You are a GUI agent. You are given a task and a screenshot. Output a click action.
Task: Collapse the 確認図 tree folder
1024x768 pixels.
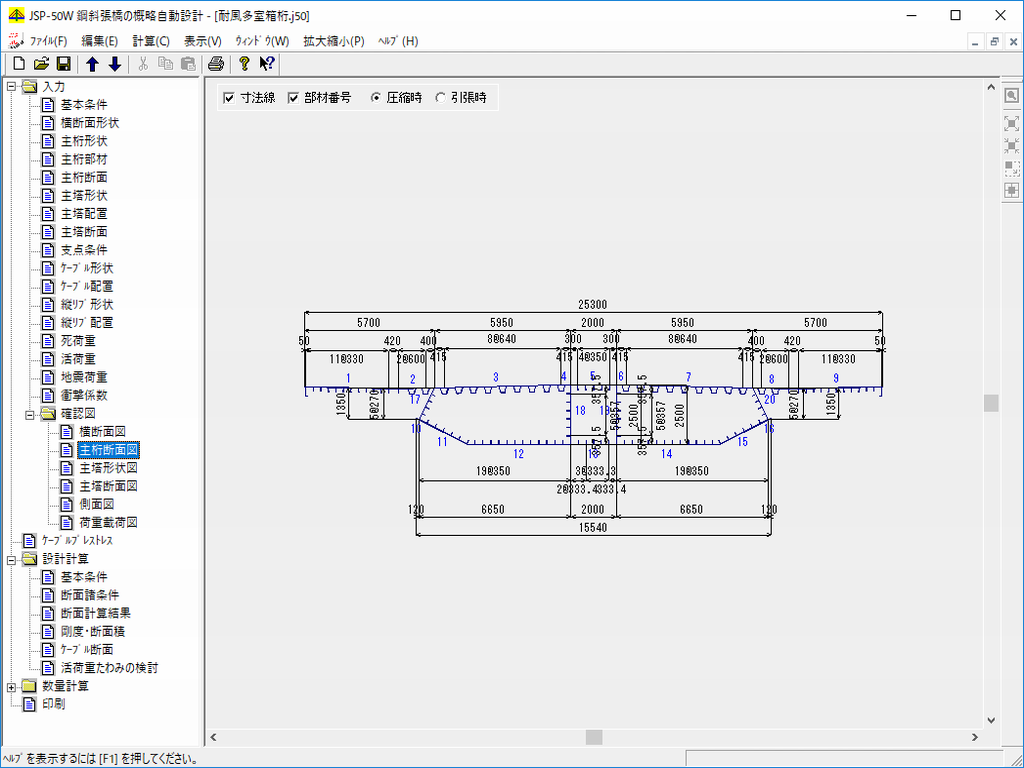coord(30,413)
